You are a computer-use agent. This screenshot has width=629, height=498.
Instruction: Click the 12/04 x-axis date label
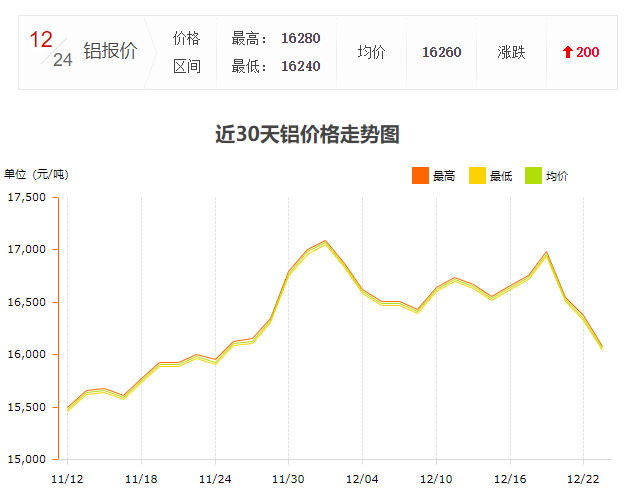[362, 479]
